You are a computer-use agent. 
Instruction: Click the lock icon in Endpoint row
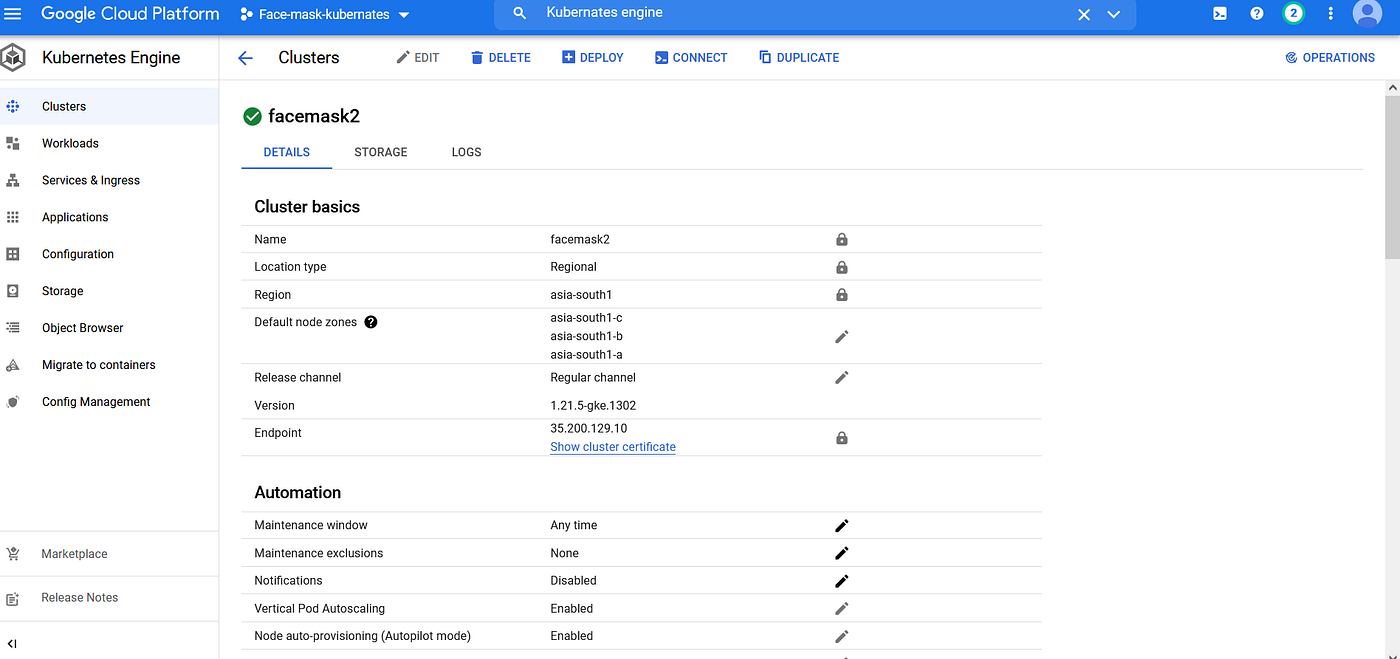pyautogui.click(x=842, y=438)
